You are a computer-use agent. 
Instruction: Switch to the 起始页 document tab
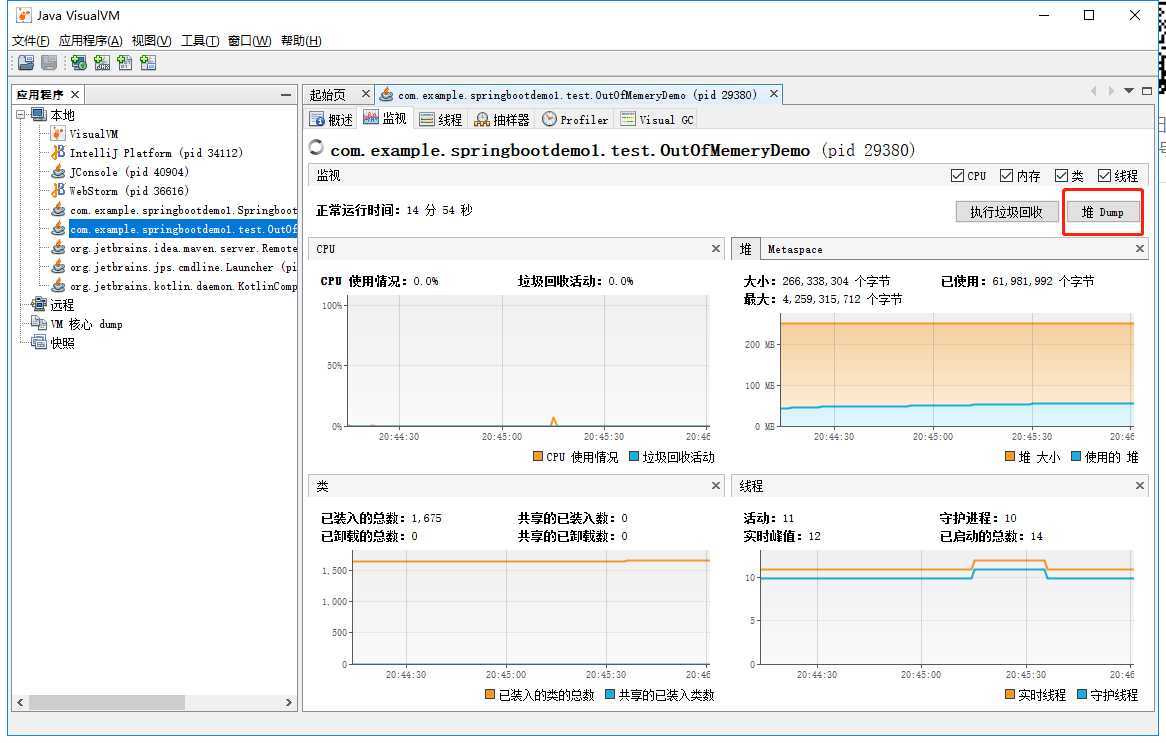[x=328, y=94]
